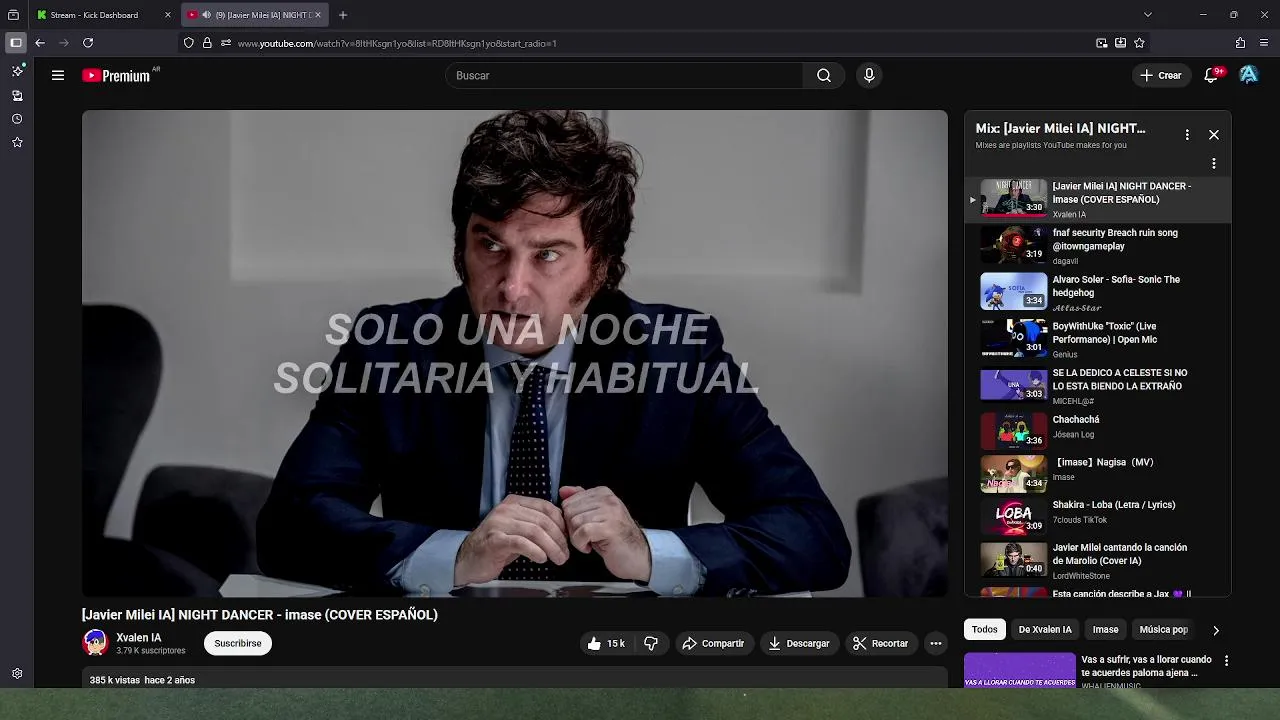Open the Xvalen IA channel avatar

point(95,642)
